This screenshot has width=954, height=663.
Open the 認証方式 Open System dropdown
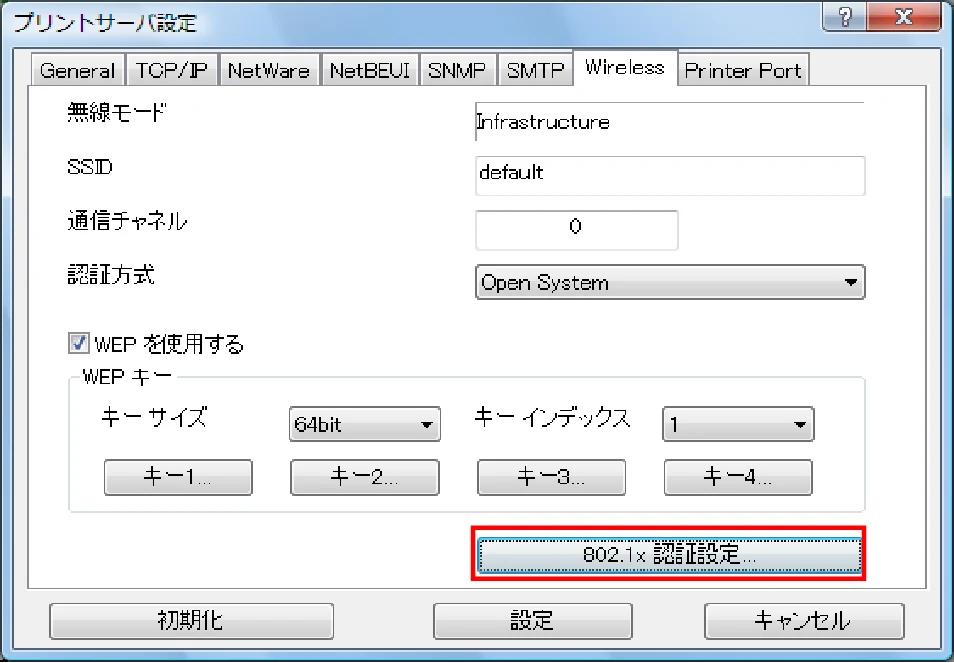[670, 282]
